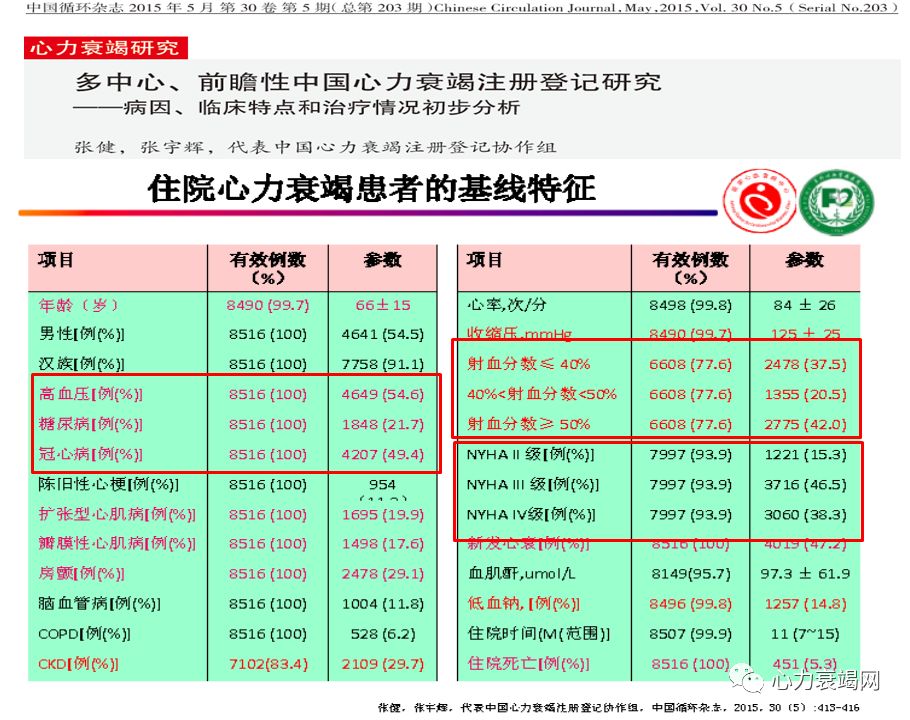Click the 冠心病 value 4207 (49.4)
The height and width of the screenshot is (720, 910).
tap(382, 454)
